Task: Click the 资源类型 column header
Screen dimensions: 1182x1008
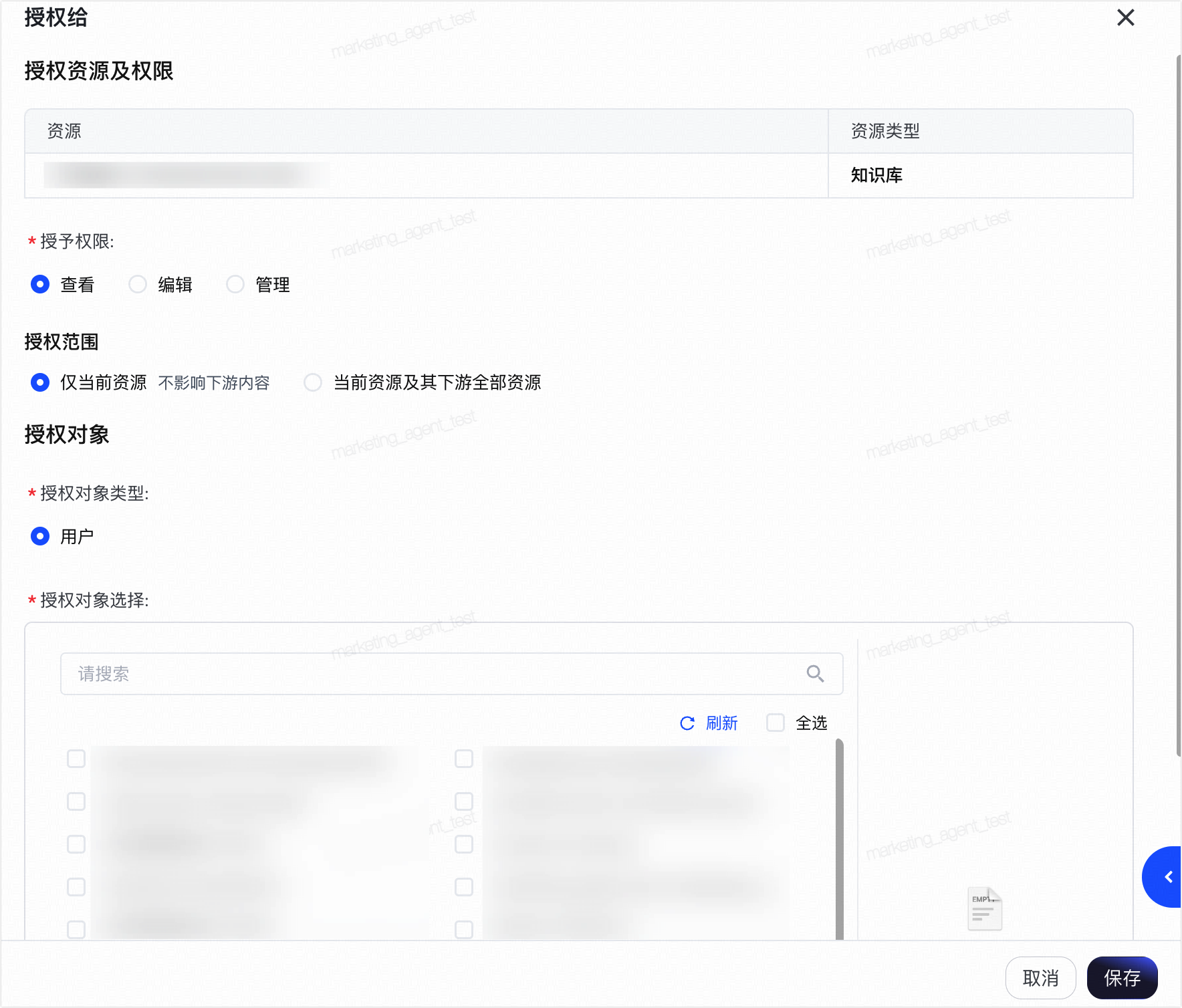Action: tap(981, 131)
